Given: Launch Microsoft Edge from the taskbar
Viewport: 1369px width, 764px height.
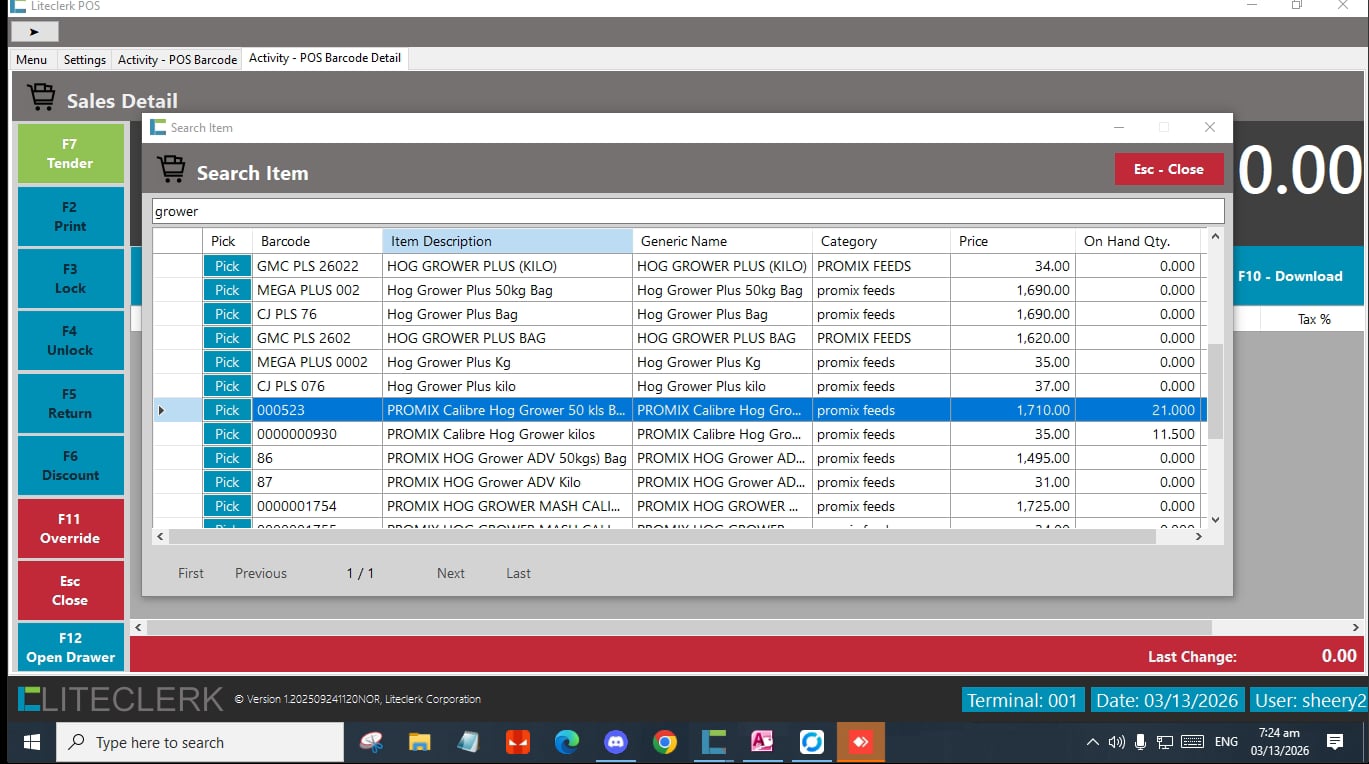Looking at the screenshot, I should point(567,742).
